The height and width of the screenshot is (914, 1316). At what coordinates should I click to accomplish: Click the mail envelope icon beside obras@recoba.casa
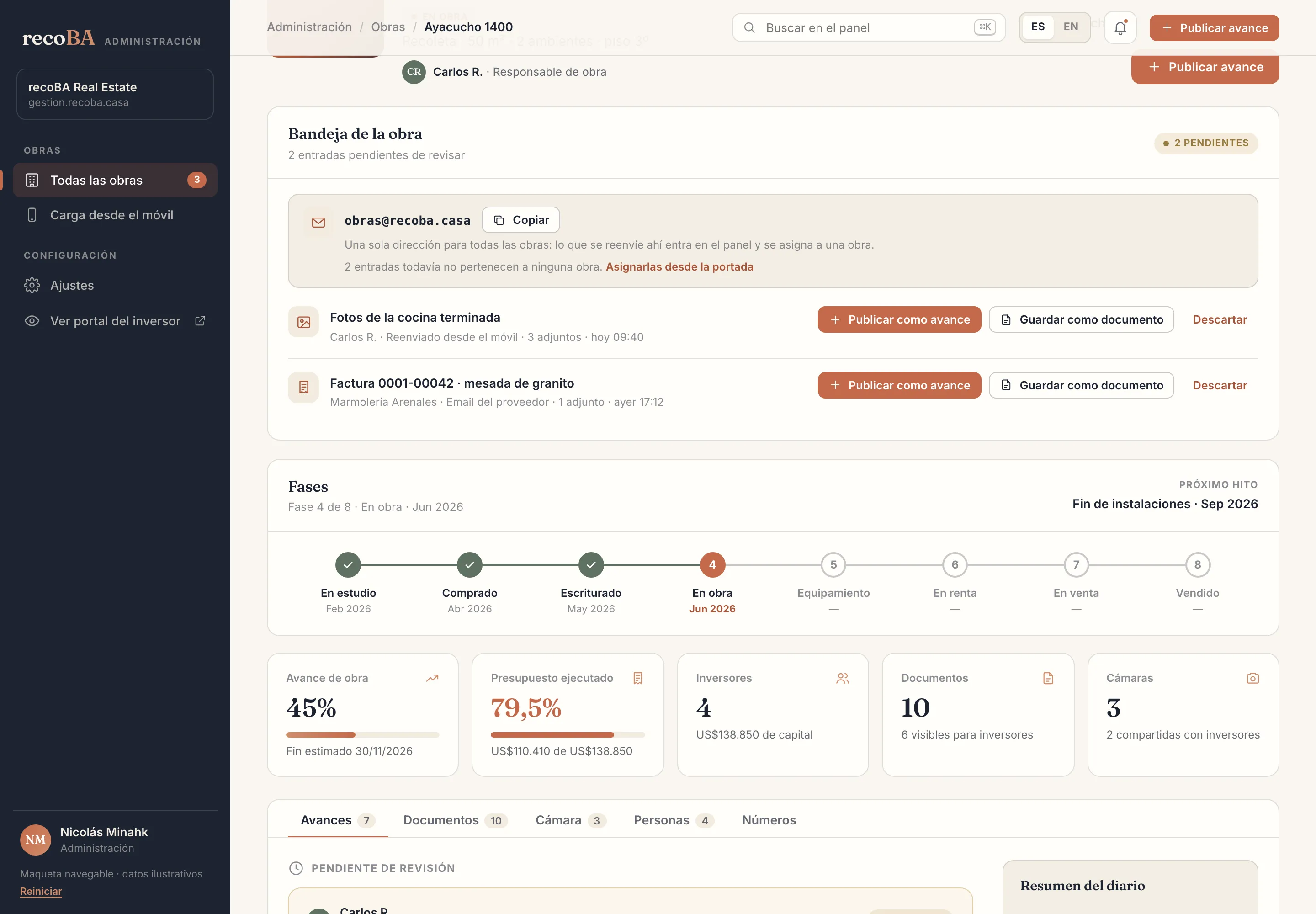click(x=318, y=222)
